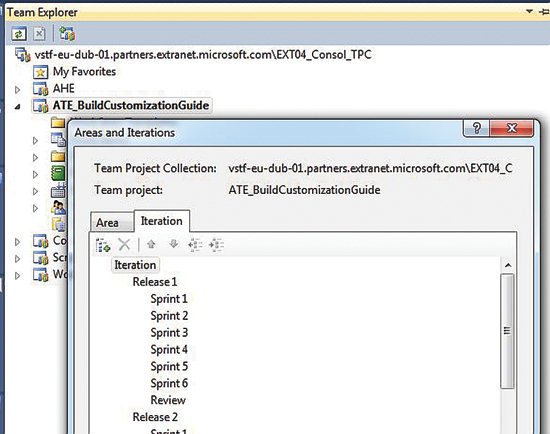
Task: Click the iteration list scrollbar thumb
Action: click(x=507, y=331)
